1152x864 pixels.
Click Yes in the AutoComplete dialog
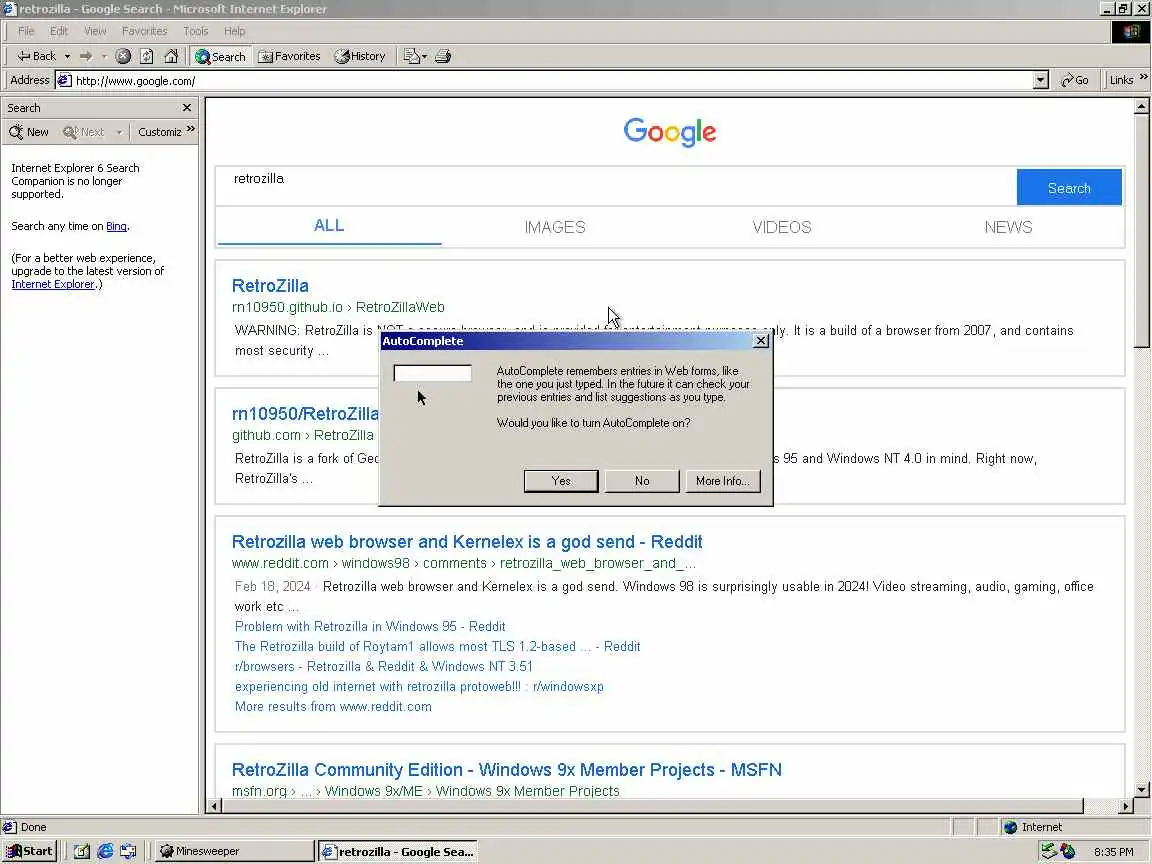click(561, 480)
